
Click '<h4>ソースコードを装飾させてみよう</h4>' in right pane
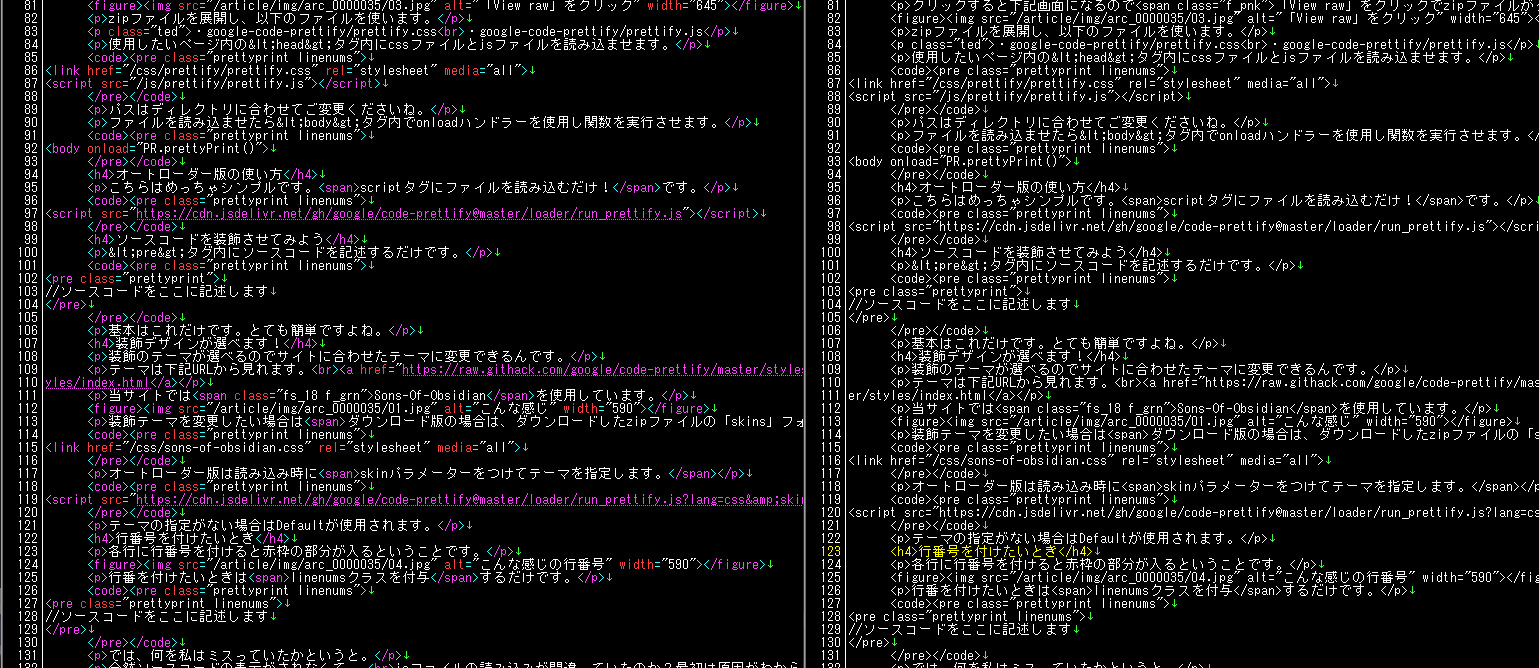[x=1030, y=252]
